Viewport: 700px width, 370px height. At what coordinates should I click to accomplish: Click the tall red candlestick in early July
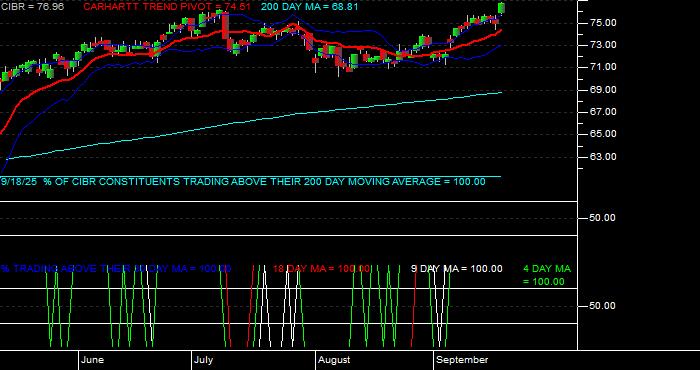tap(225, 26)
